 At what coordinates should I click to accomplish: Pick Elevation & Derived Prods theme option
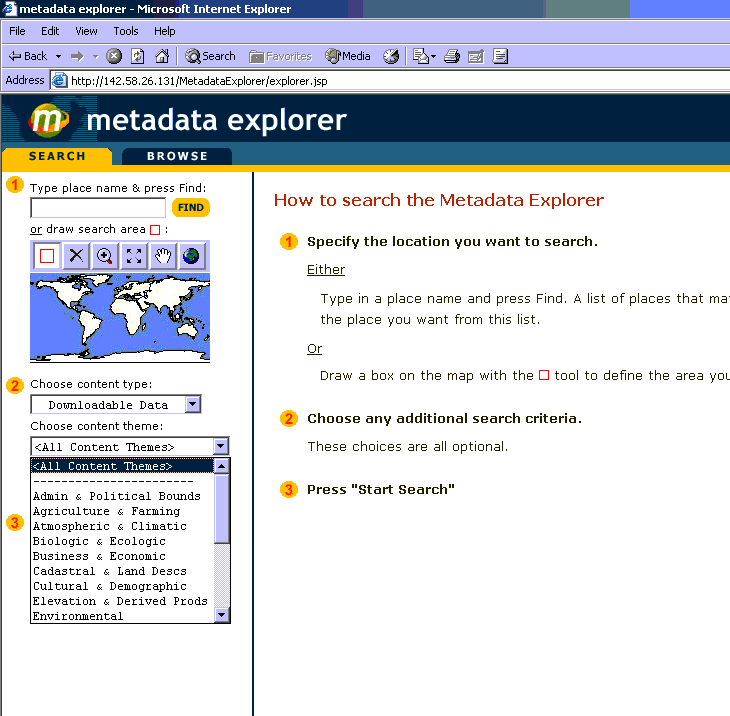[x=119, y=601]
